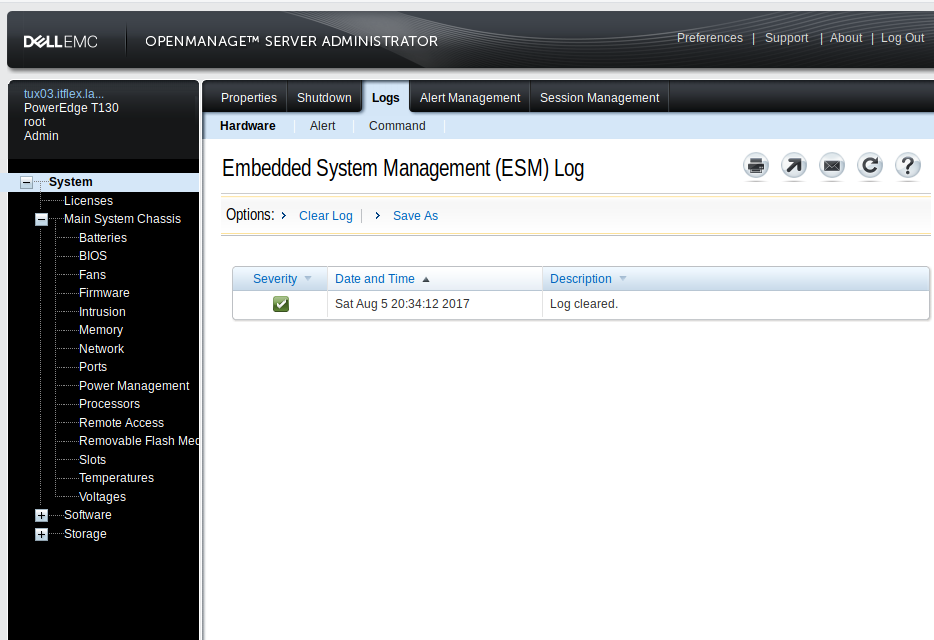Select Main System Chassis in the tree
The height and width of the screenshot is (640, 934).
coord(122,219)
